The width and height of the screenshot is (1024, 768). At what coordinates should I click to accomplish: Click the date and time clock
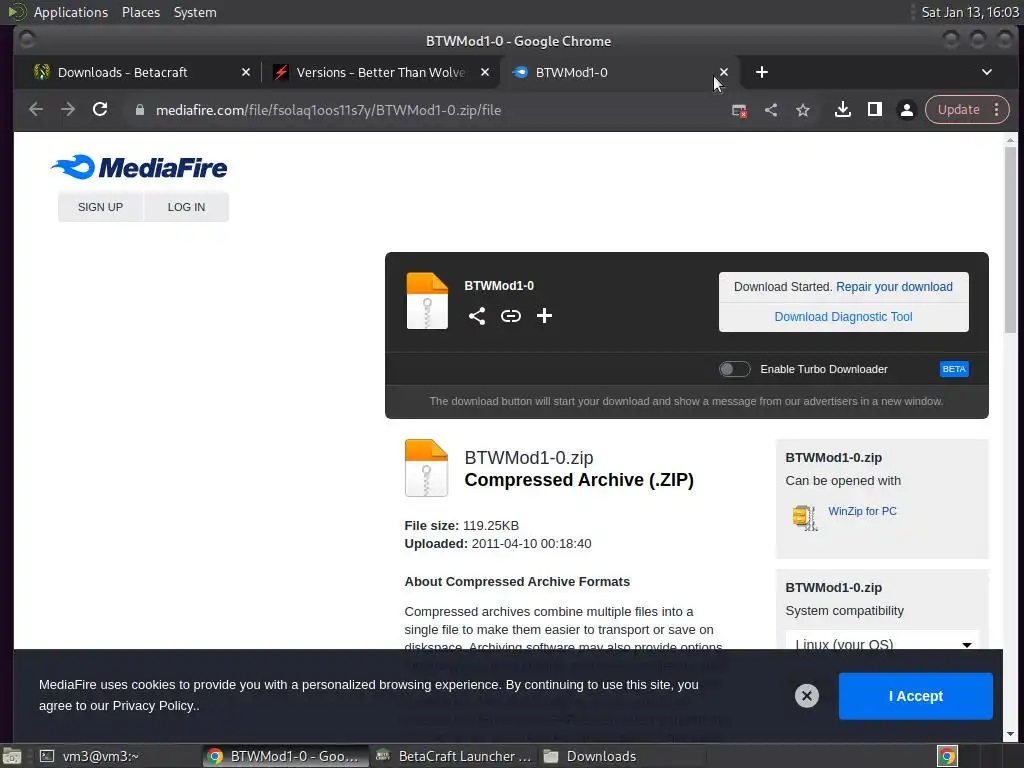(x=970, y=12)
